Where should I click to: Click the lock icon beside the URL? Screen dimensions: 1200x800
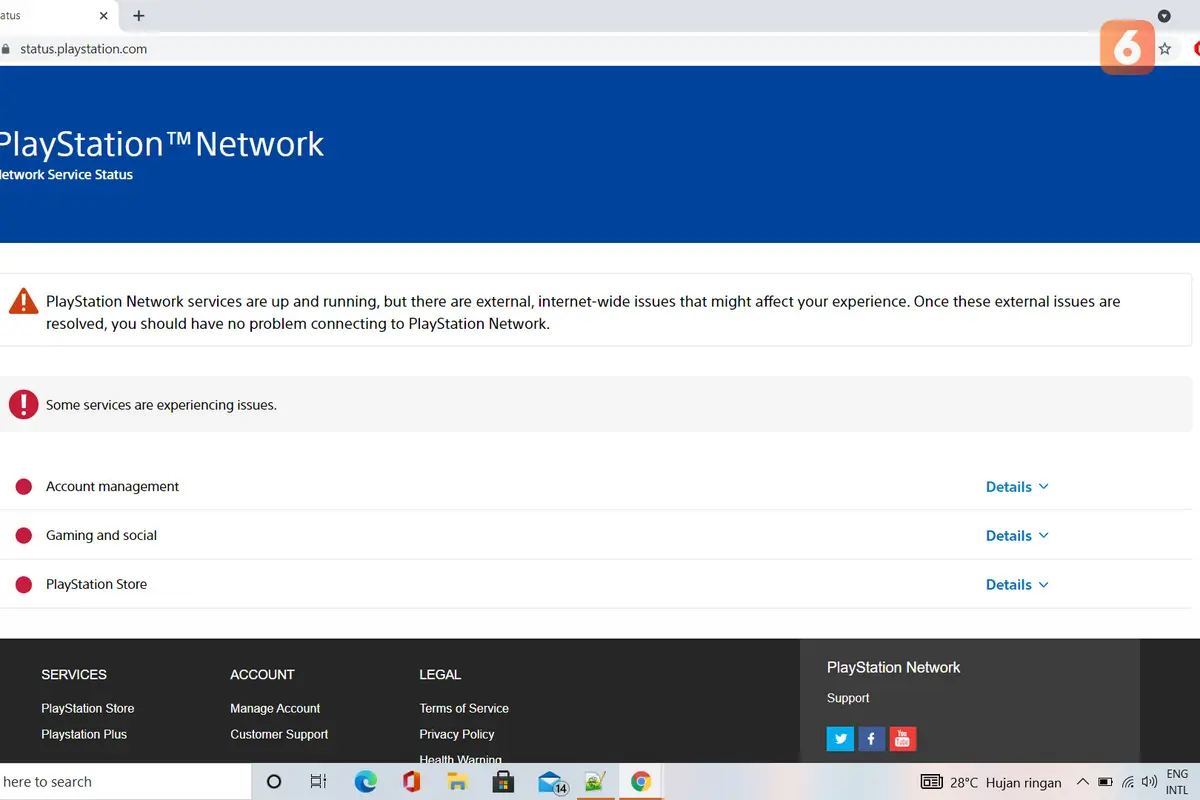pos(5,49)
